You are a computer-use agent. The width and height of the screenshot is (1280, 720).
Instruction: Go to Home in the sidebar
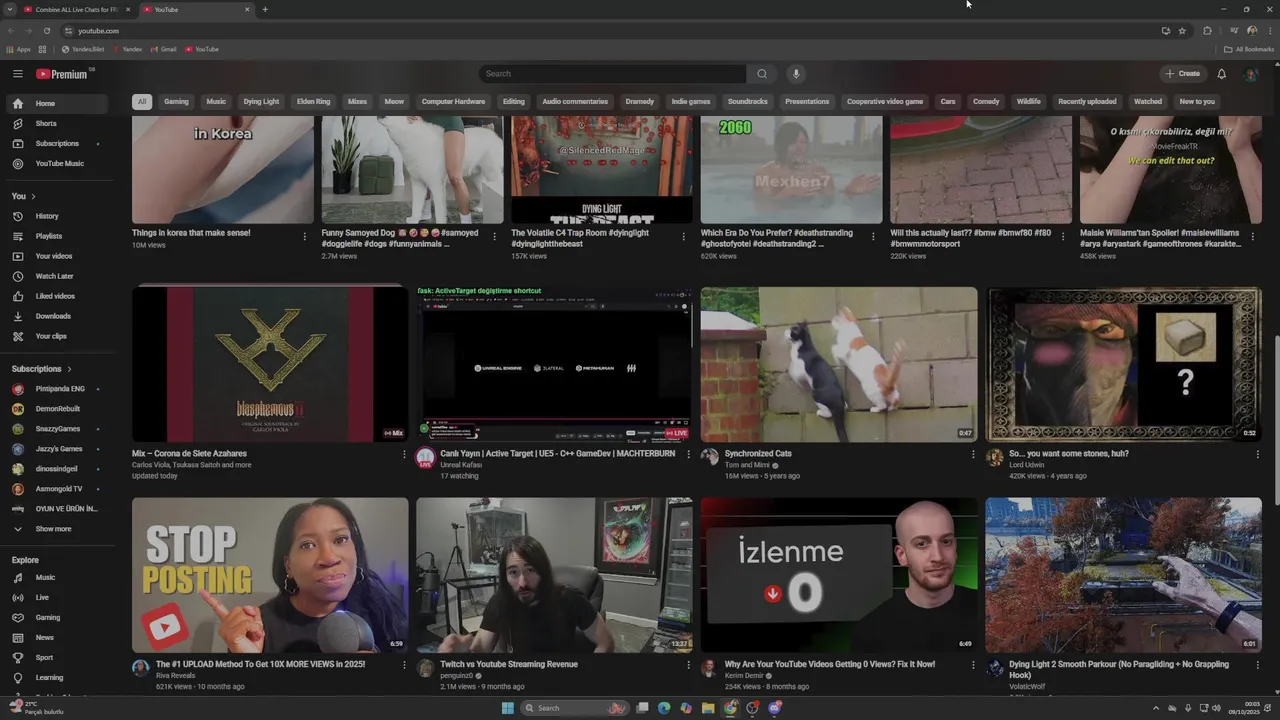tap(59, 103)
